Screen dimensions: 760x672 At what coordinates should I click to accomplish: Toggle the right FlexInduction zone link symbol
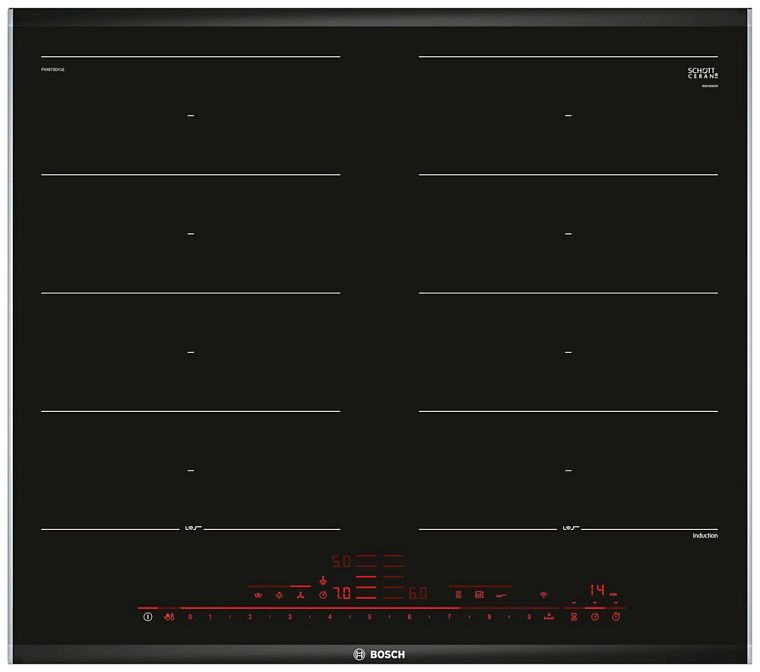tap(568, 528)
